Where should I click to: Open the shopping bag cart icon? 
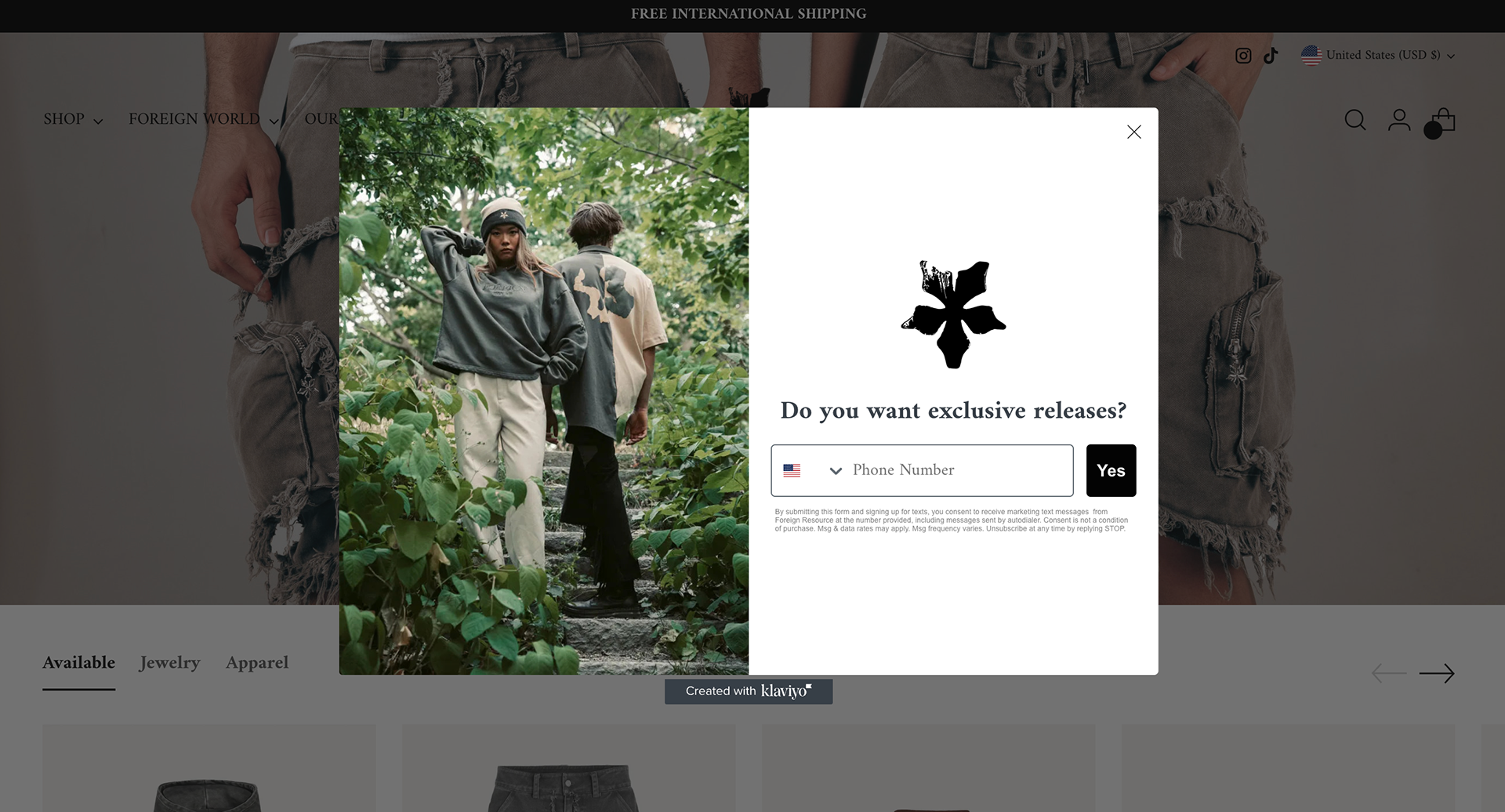click(1440, 122)
